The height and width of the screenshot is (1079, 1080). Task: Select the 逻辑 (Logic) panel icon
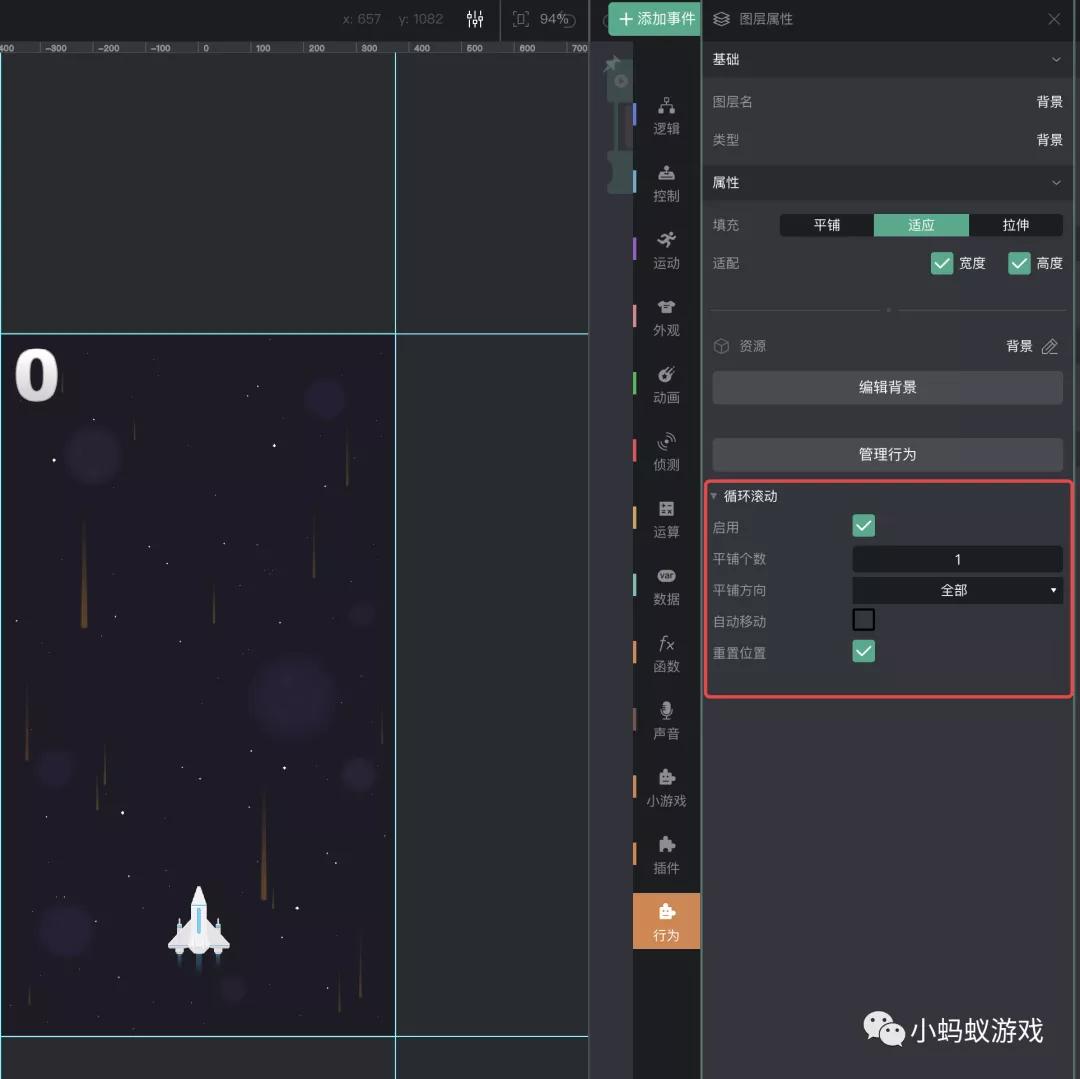coord(666,115)
